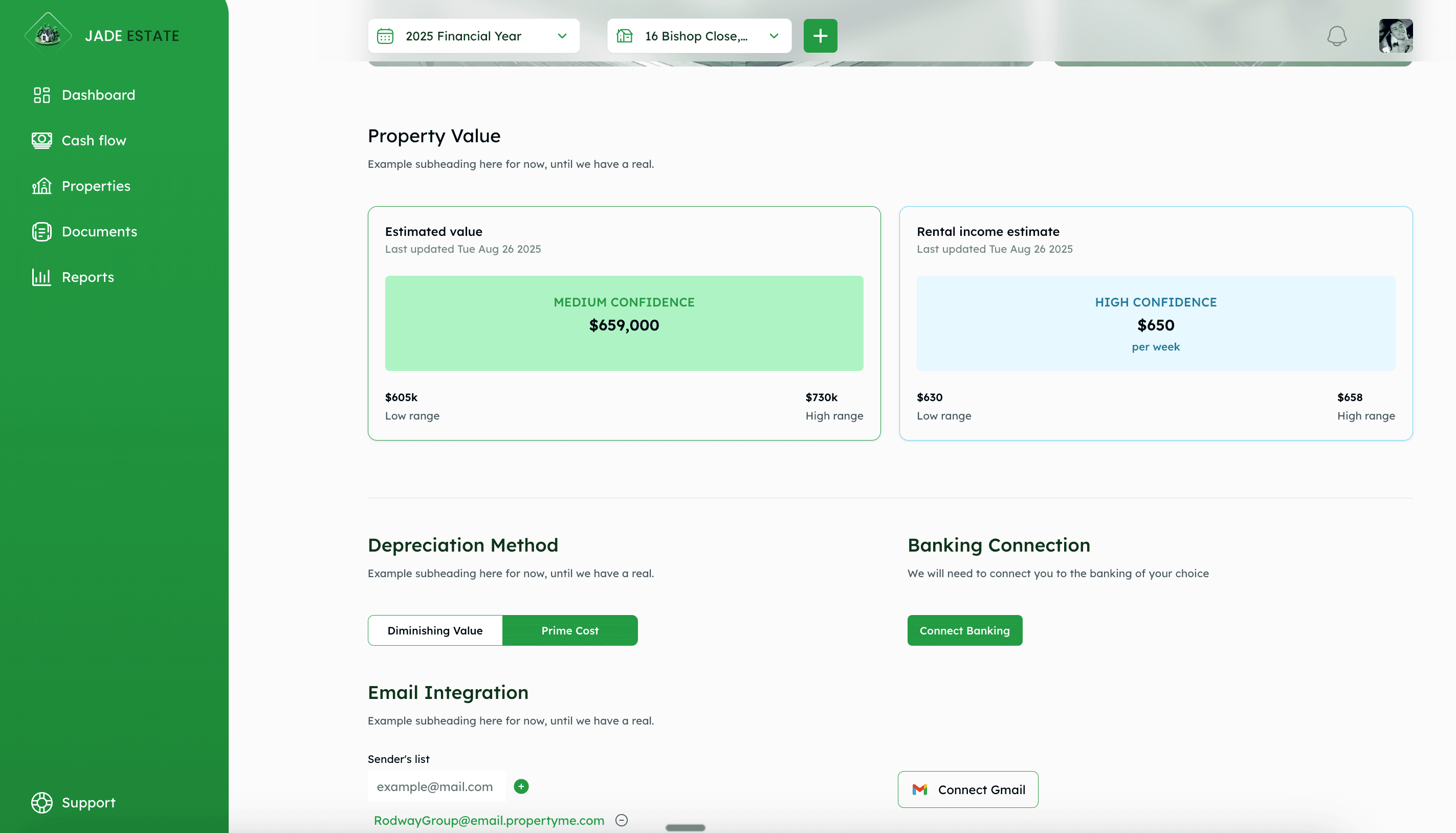Click the Connect Banking button
This screenshot has height=833, width=1456.
[964, 630]
